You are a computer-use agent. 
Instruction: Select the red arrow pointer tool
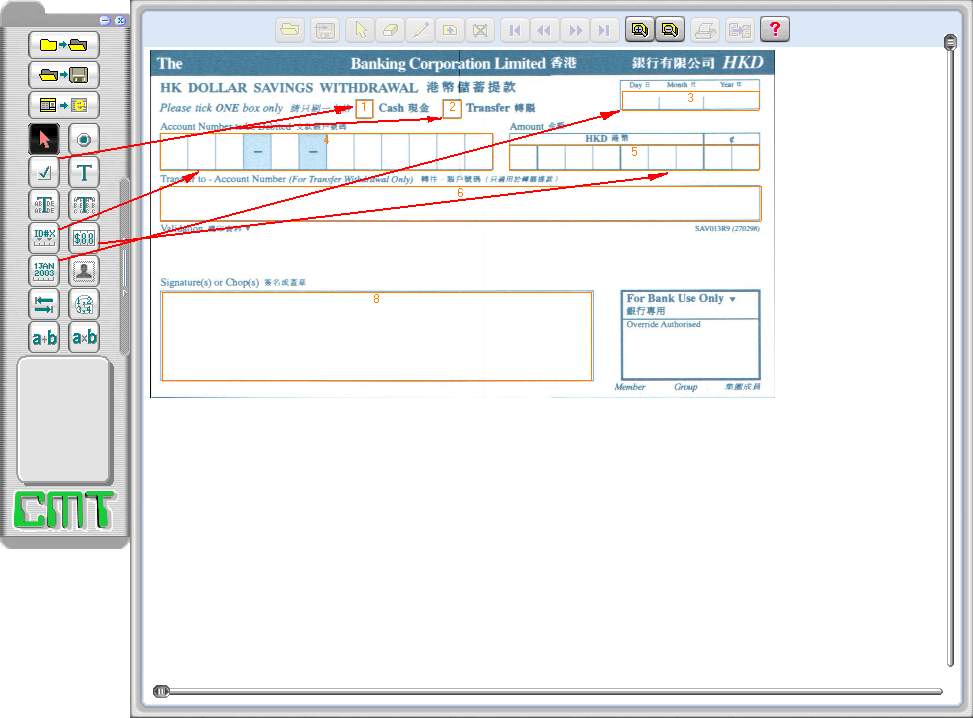pyautogui.click(x=43, y=140)
